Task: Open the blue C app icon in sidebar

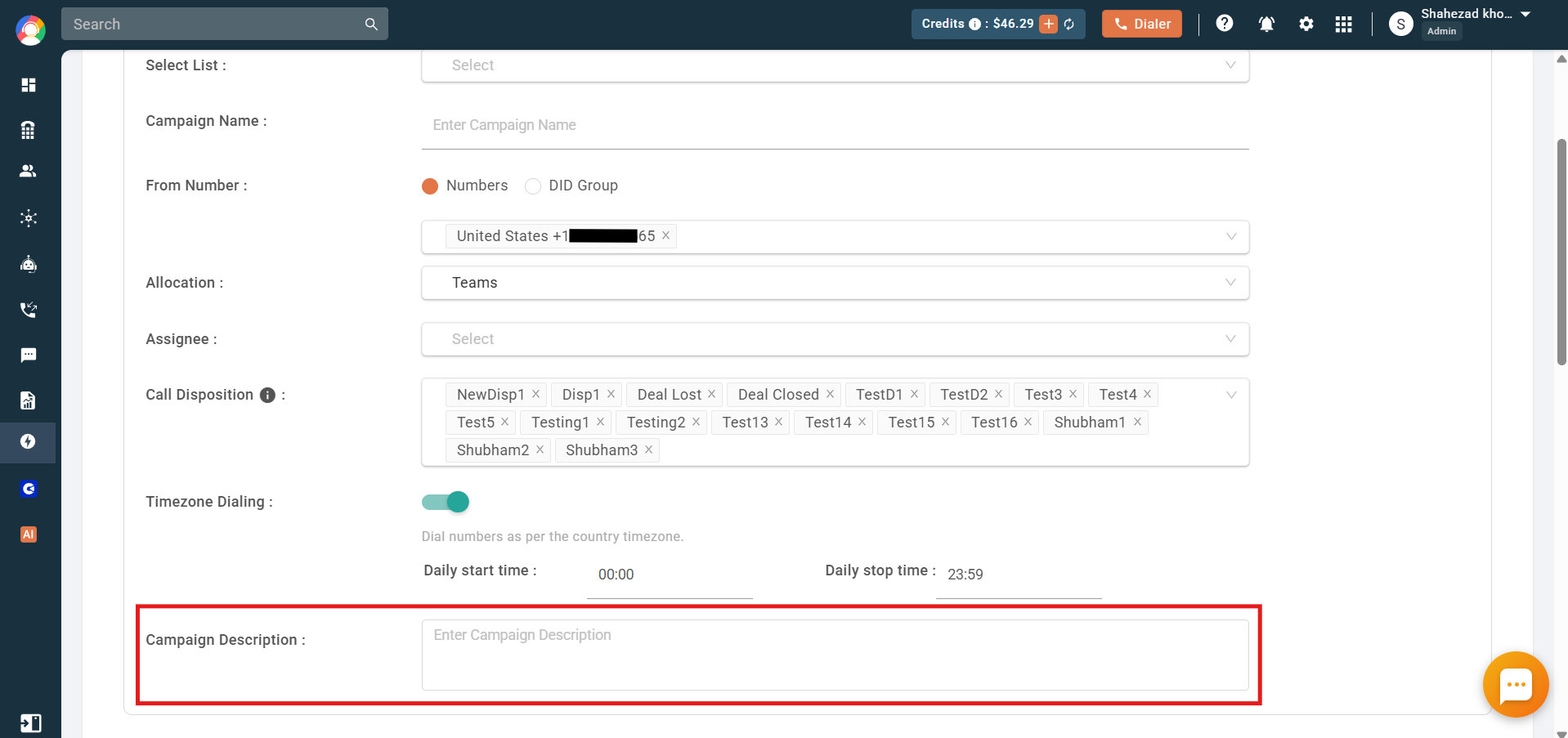Action: point(29,489)
